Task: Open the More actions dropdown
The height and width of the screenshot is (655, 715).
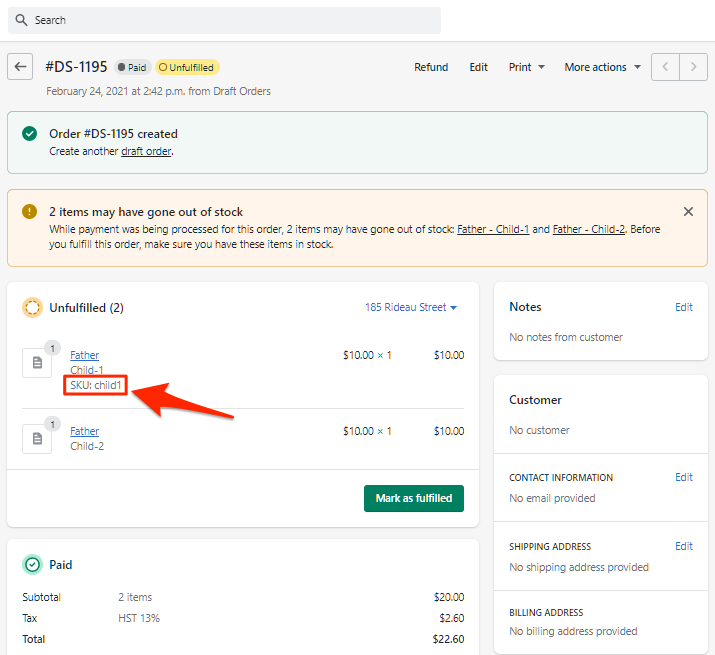Action: click(x=602, y=67)
